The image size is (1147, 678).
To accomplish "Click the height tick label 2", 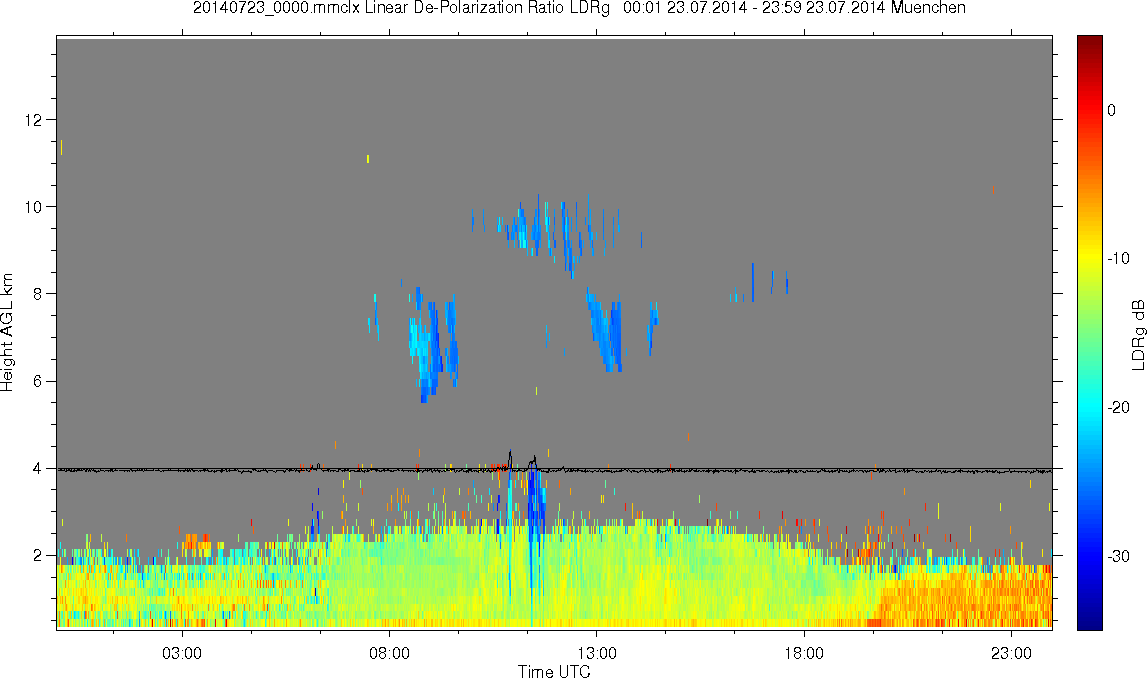I will [37, 556].
